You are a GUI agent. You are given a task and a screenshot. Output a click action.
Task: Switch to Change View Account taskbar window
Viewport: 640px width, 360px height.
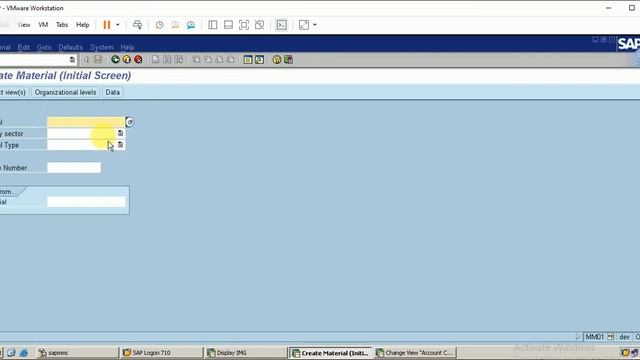click(x=415, y=353)
